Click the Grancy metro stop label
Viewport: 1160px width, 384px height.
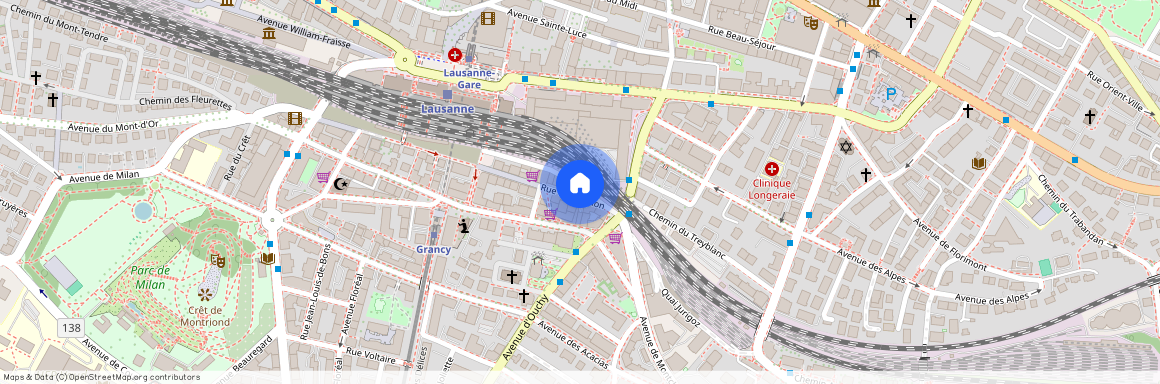[x=434, y=249]
